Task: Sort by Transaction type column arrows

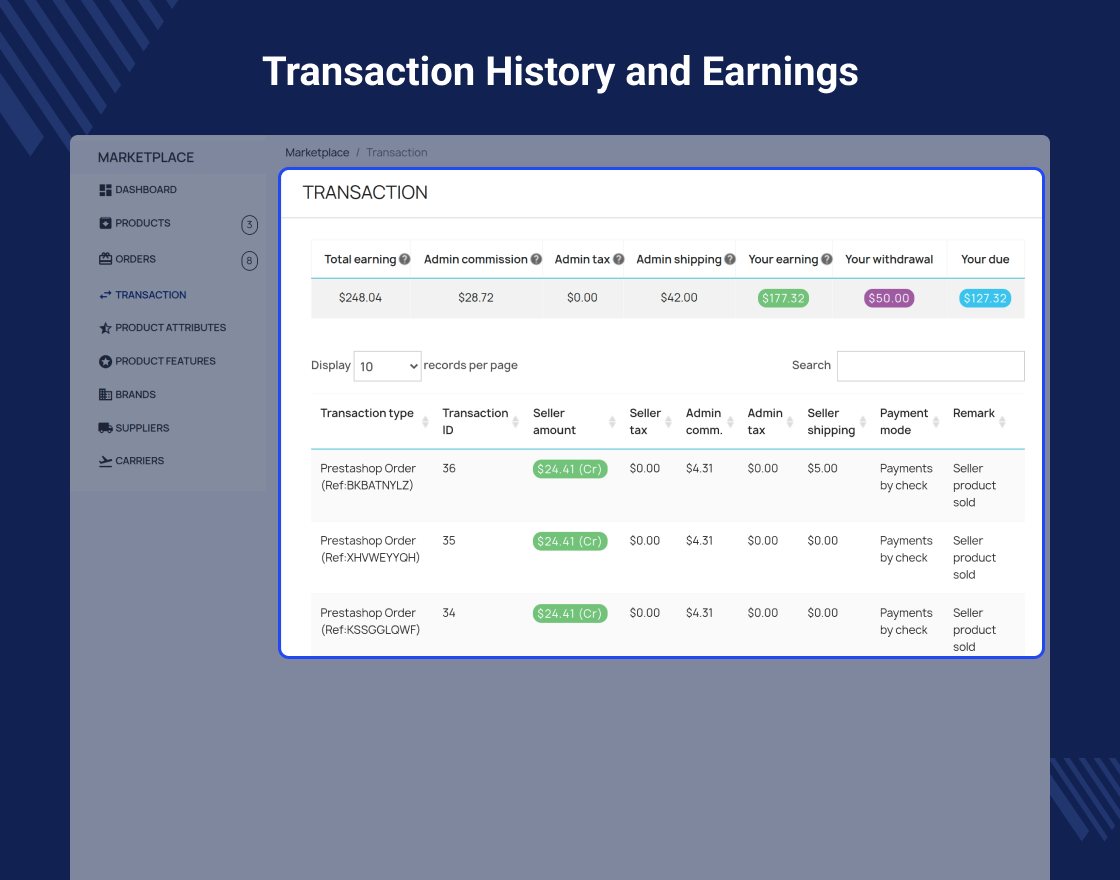Action: pyautogui.click(x=425, y=421)
